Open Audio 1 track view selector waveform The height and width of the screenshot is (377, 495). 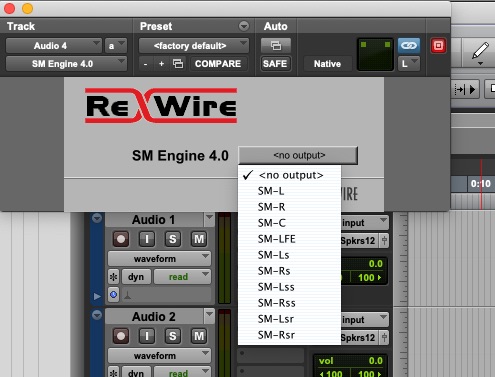[x=159, y=259]
